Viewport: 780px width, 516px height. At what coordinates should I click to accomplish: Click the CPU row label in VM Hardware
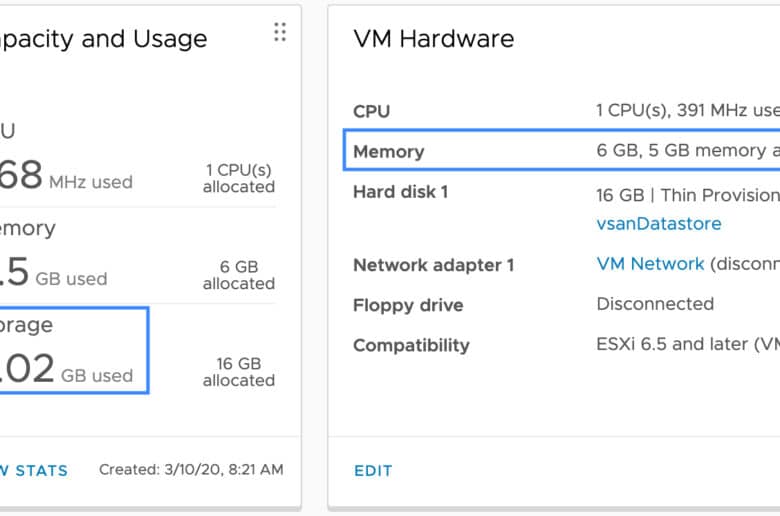pos(371,111)
